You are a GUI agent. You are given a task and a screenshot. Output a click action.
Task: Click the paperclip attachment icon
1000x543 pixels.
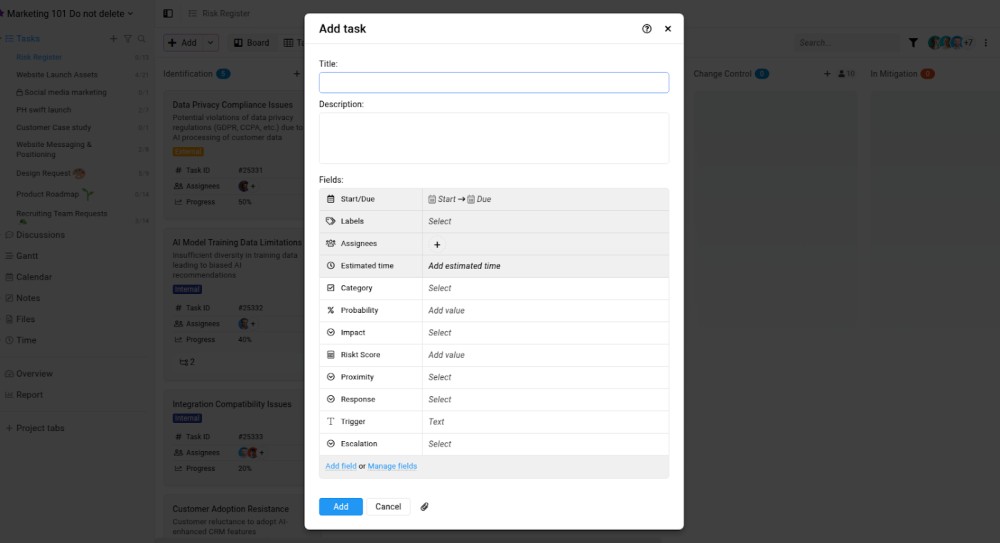pos(424,507)
